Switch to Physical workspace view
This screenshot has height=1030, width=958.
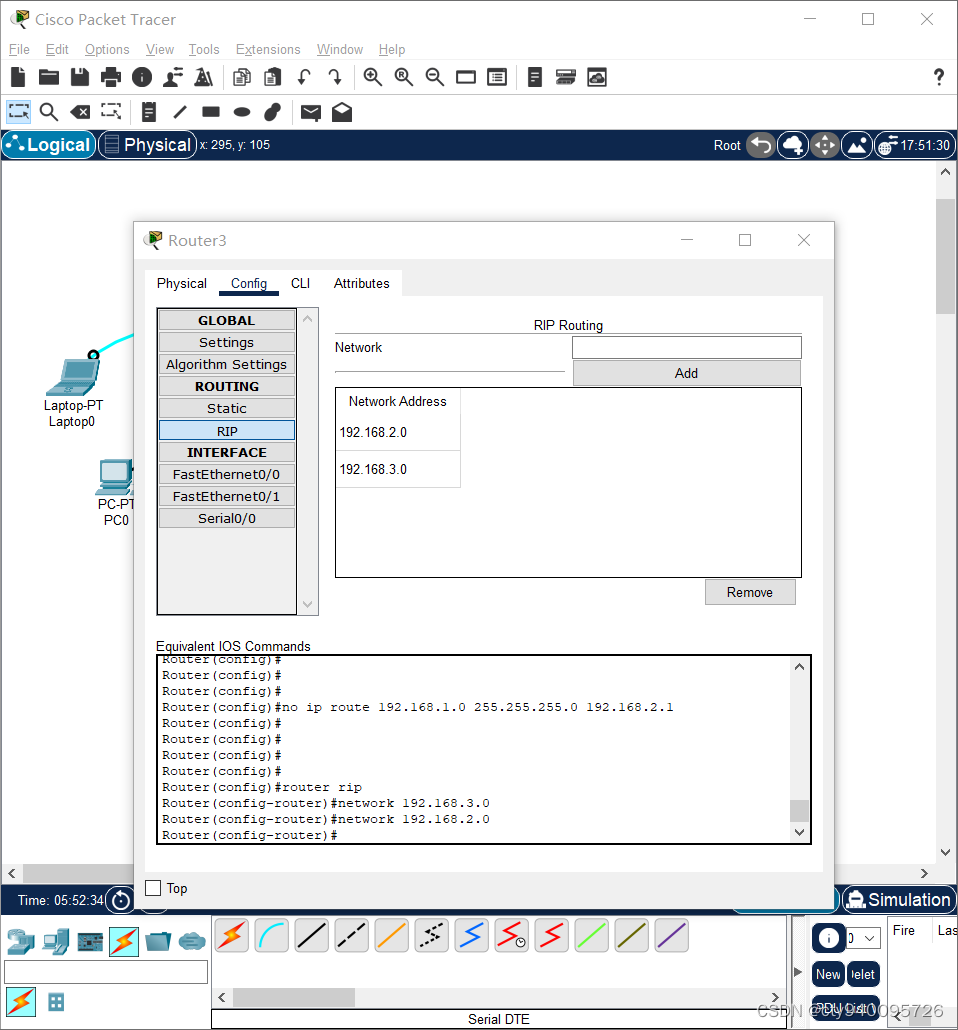point(148,145)
